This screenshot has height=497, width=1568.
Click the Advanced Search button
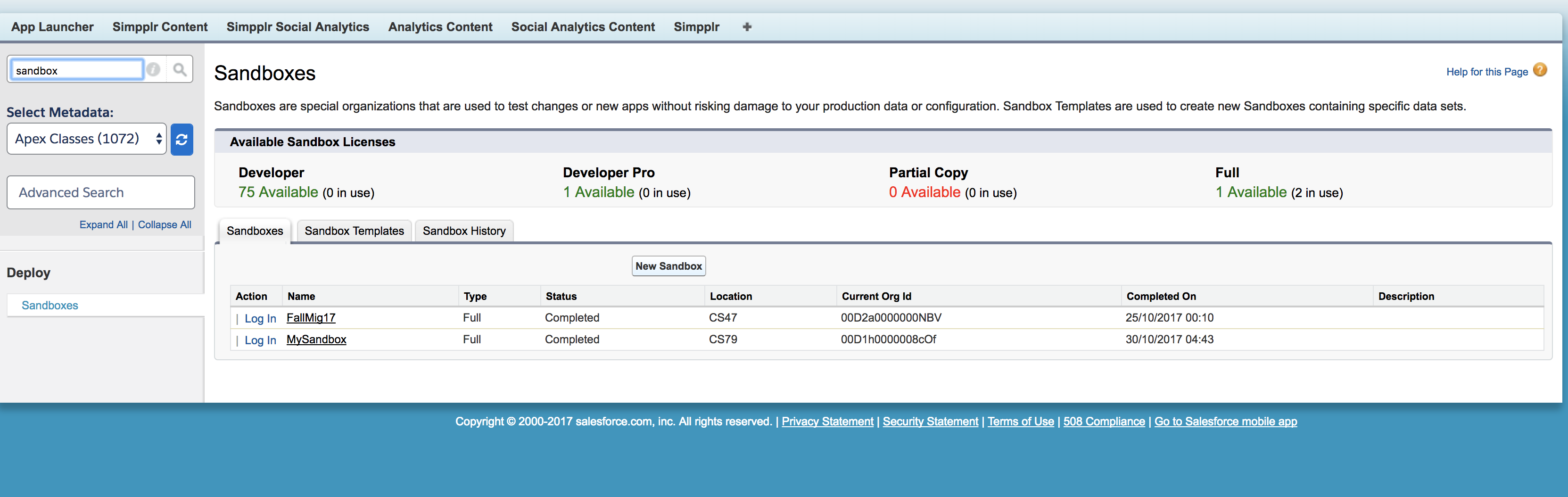[101, 192]
